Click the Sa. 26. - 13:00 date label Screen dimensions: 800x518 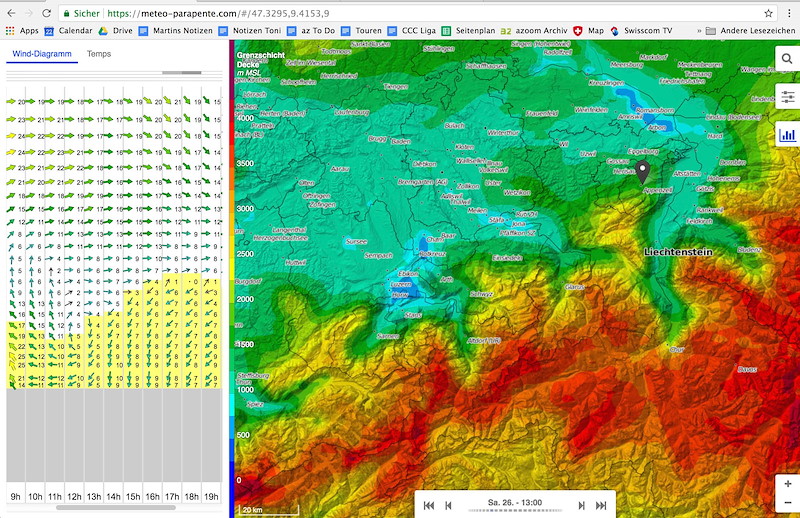coord(515,502)
